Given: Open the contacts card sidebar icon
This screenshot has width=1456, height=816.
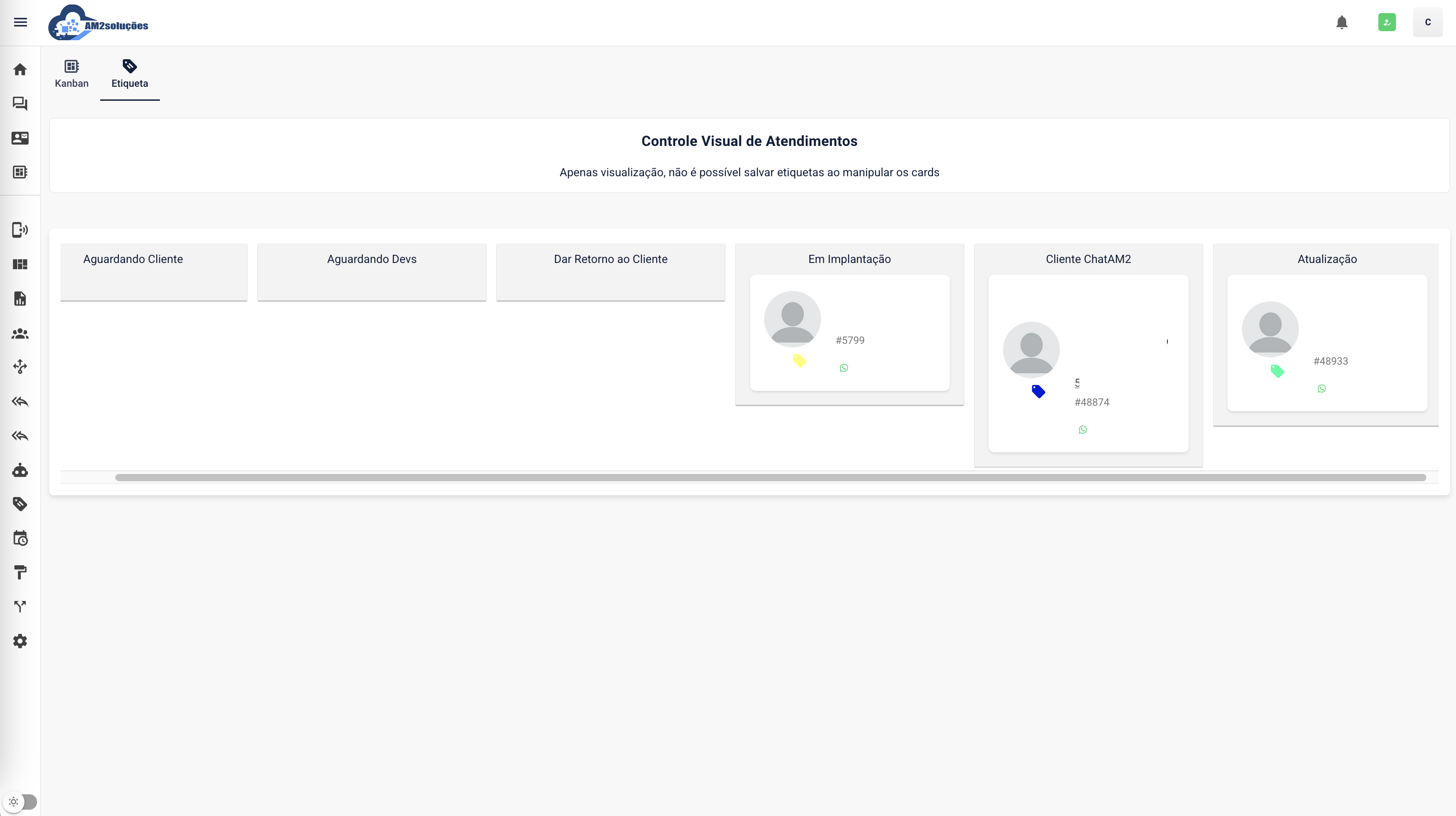Looking at the screenshot, I should (20, 138).
